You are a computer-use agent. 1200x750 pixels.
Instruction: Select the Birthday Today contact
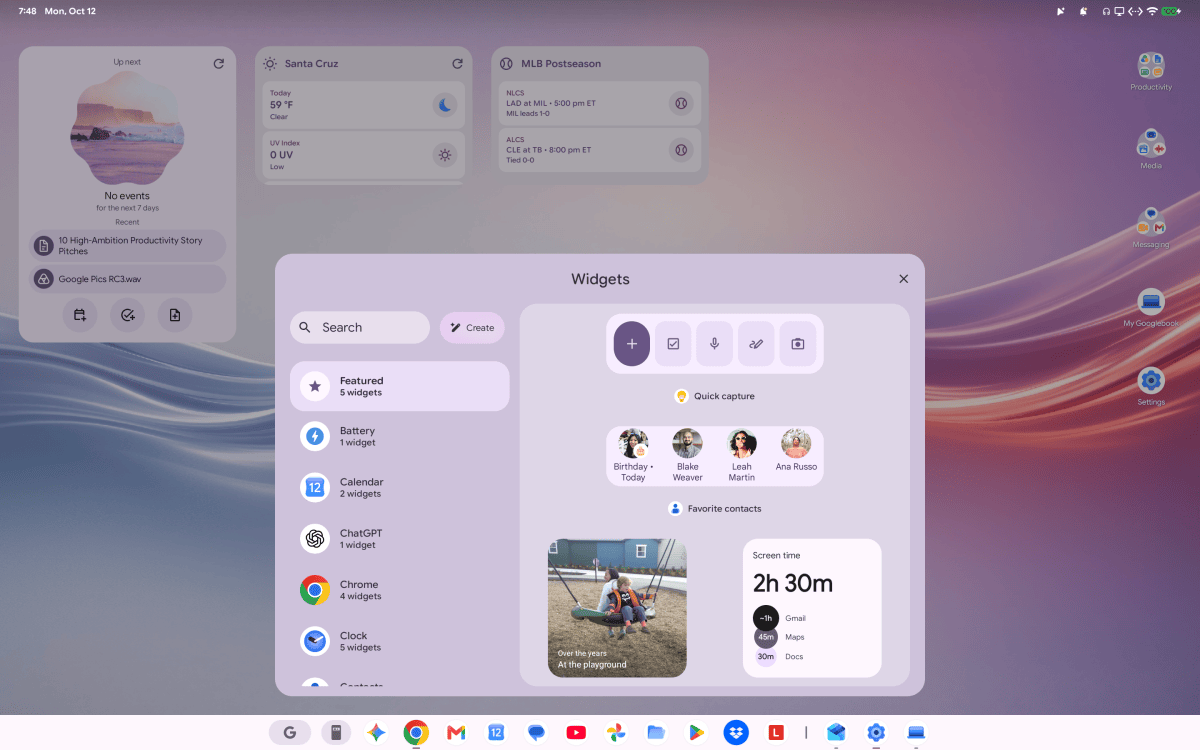click(632, 456)
